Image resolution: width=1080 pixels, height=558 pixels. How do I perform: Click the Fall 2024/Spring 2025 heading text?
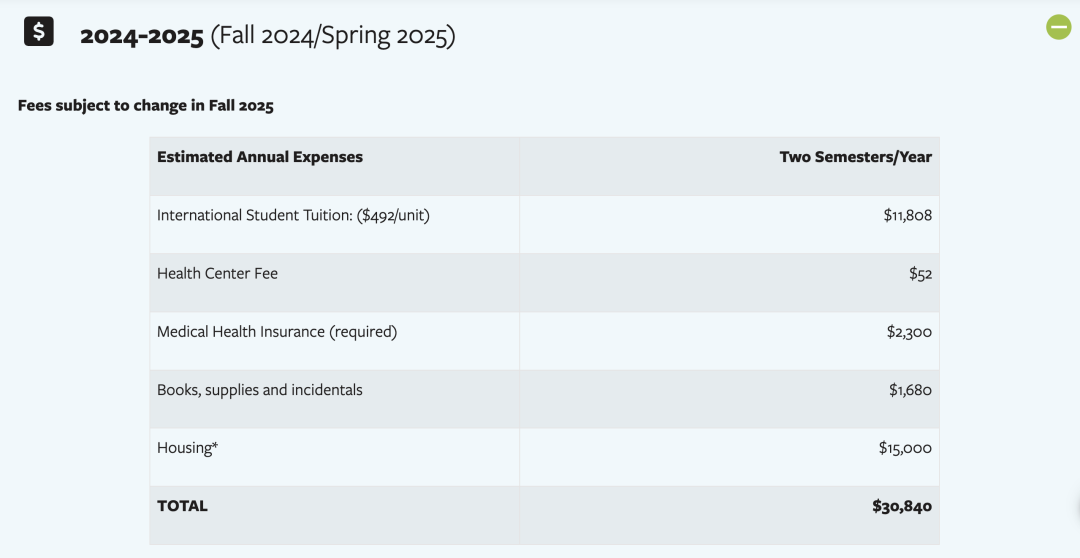click(333, 36)
